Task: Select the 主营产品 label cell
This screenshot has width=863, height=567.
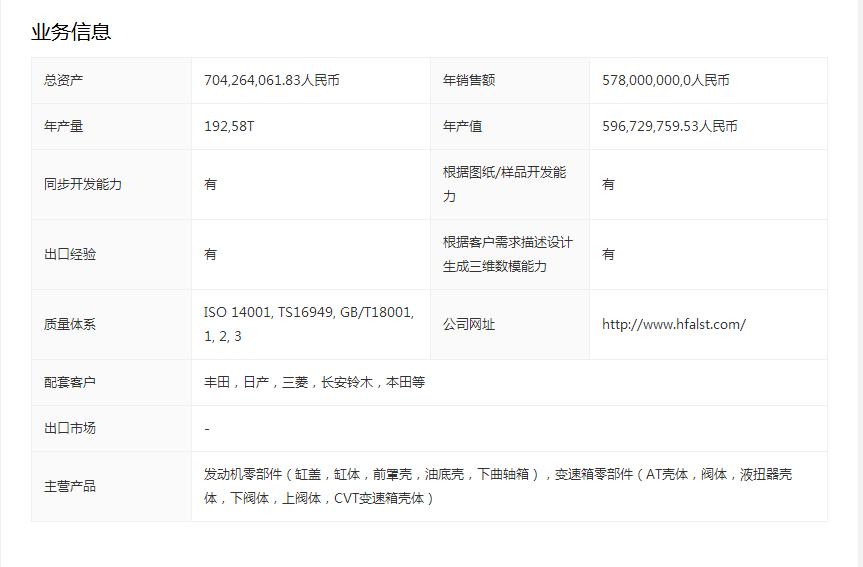Action: 111,487
